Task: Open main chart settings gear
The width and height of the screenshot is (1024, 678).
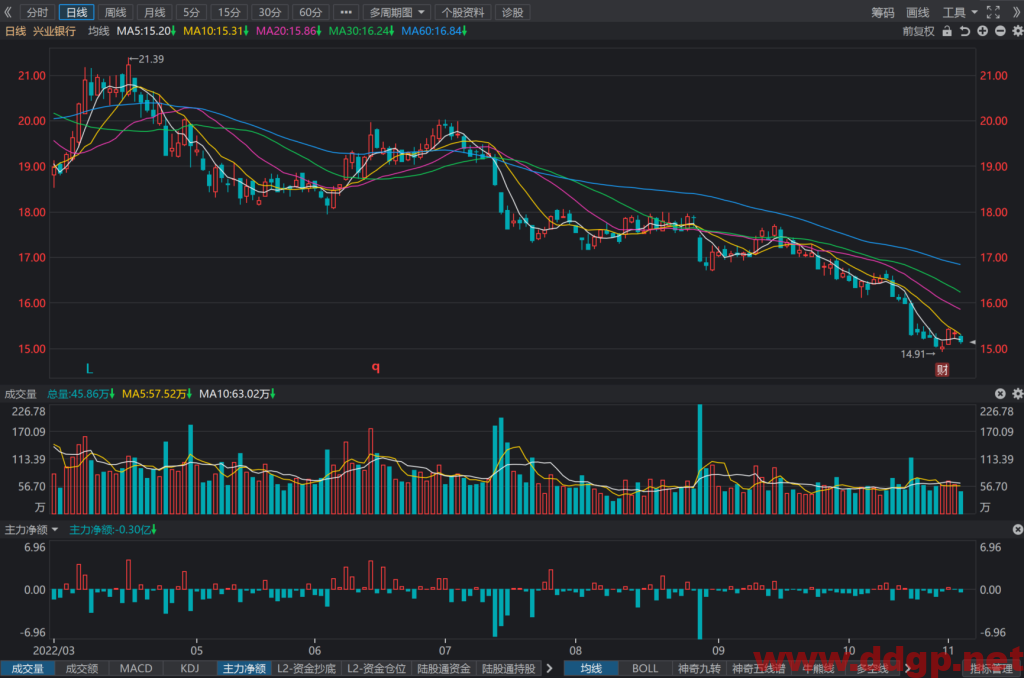Action: (1017, 31)
